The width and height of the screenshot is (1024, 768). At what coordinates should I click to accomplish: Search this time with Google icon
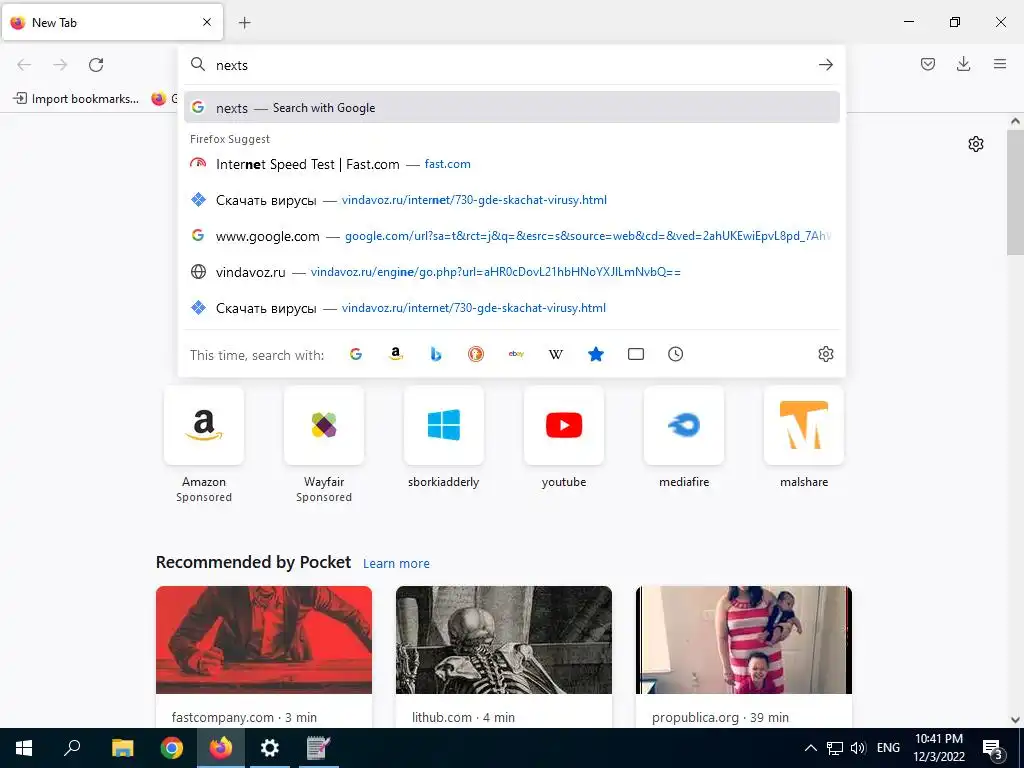pos(356,354)
